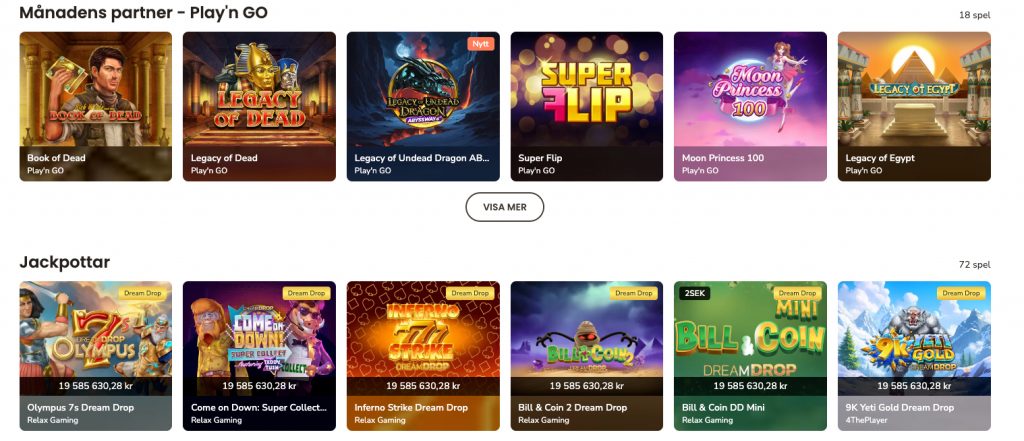Click the Månadens partner - Play'n GO heading

coord(144,12)
